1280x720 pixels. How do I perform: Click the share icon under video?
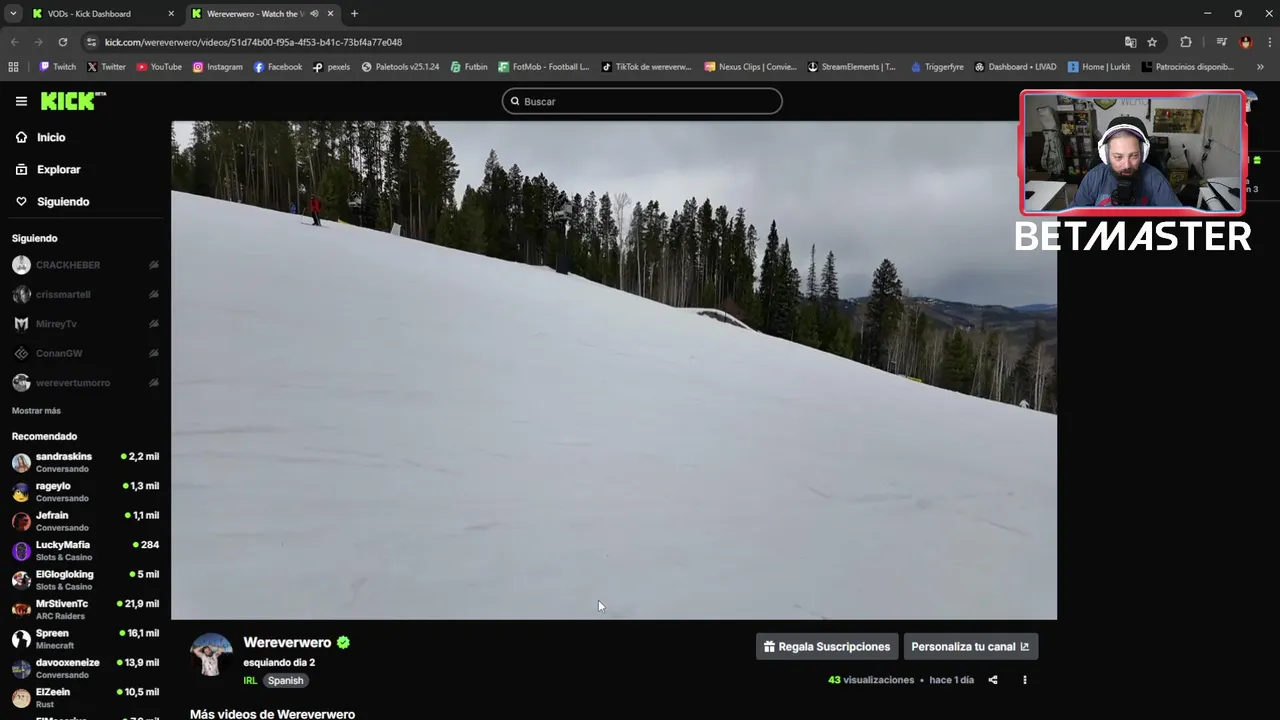[x=993, y=680]
